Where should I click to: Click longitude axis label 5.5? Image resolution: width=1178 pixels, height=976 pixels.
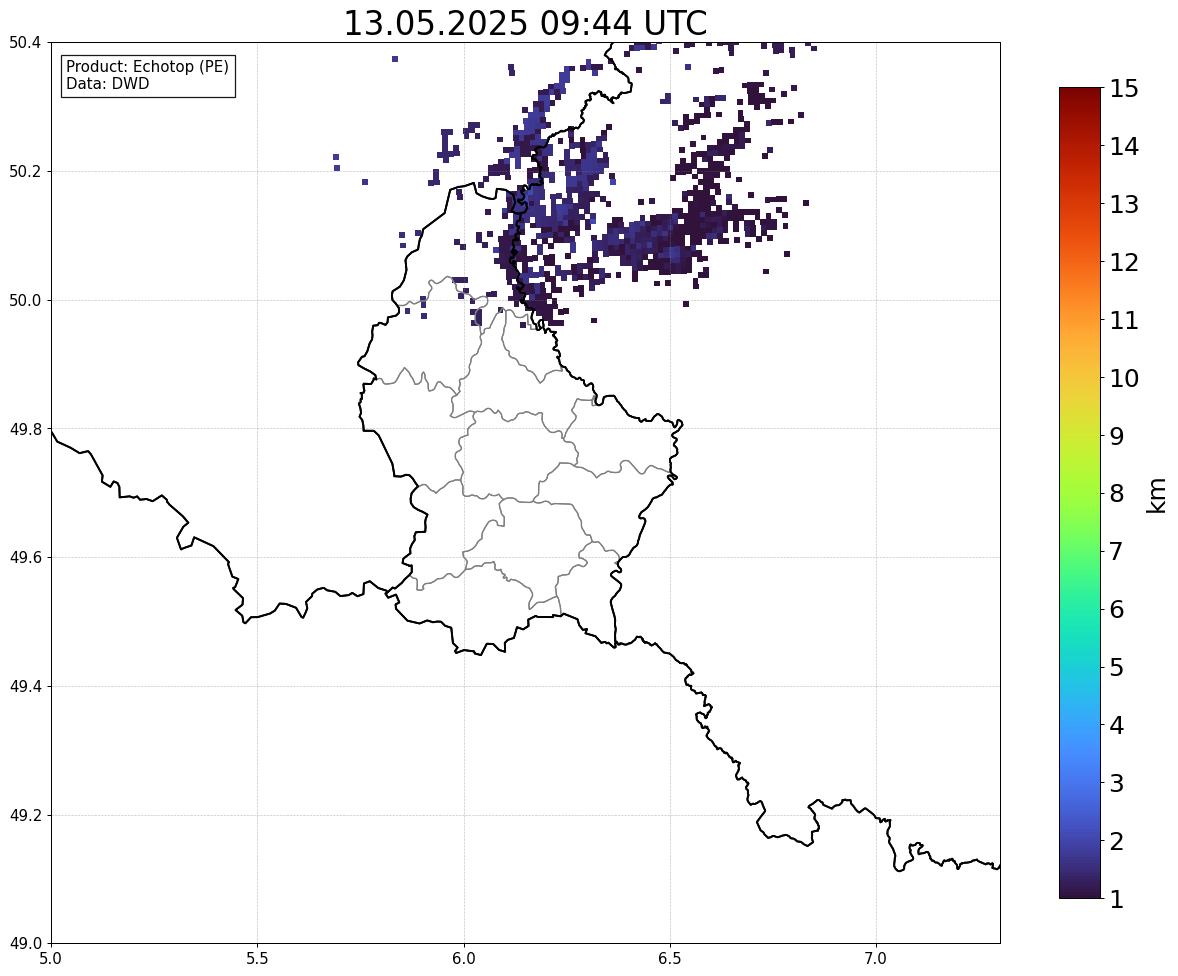click(258, 959)
